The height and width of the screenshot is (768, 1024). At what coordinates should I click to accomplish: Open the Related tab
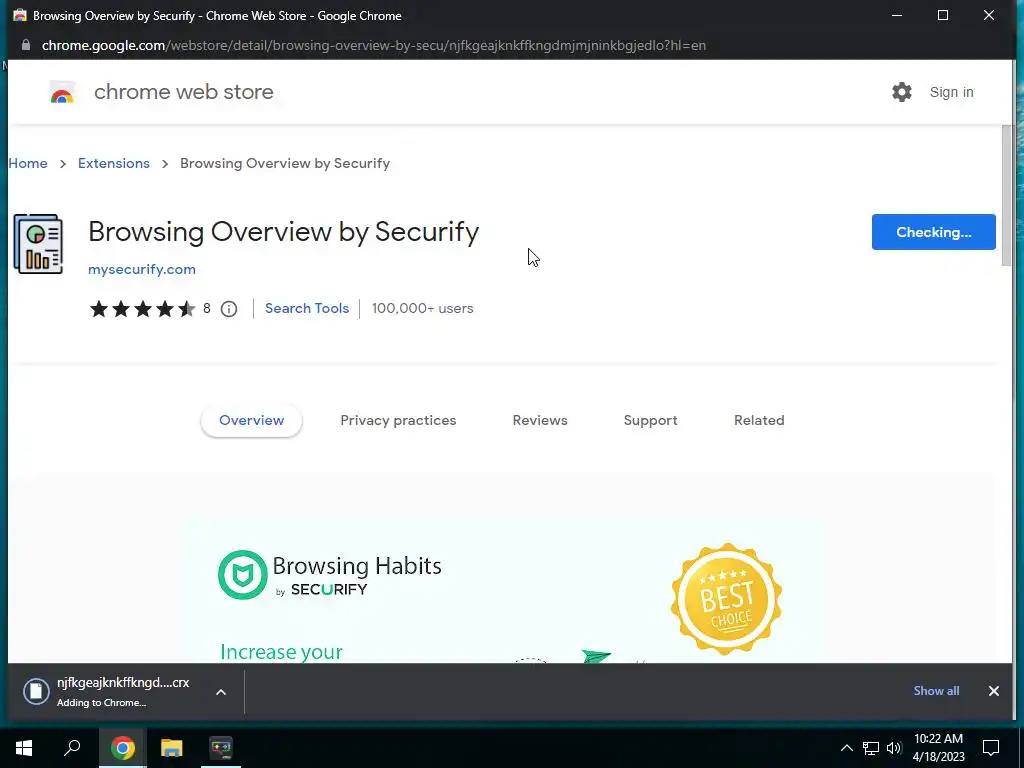(x=759, y=421)
